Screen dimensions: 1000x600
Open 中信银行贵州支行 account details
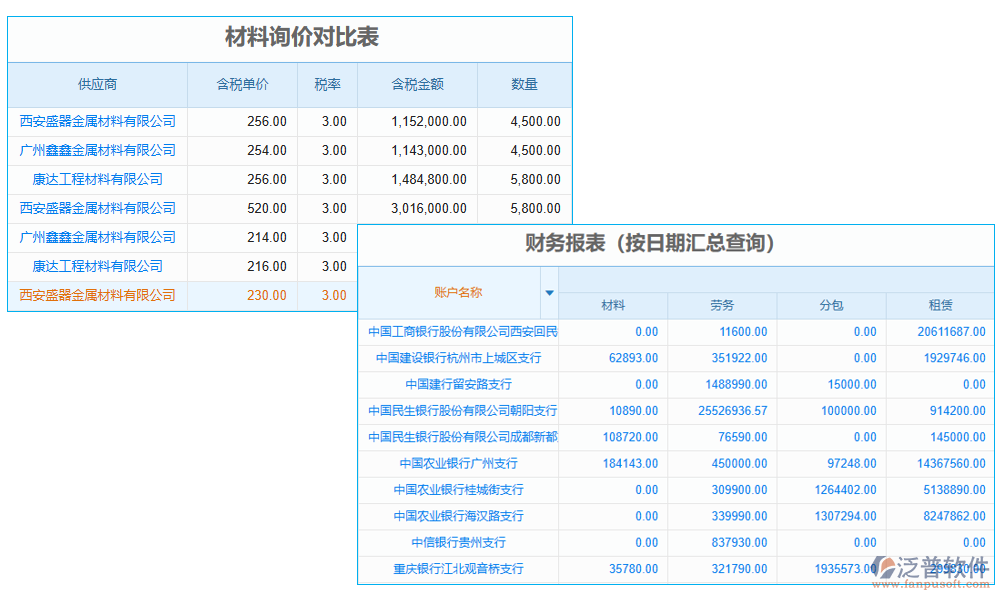pyautogui.click(x=457, y=542)
